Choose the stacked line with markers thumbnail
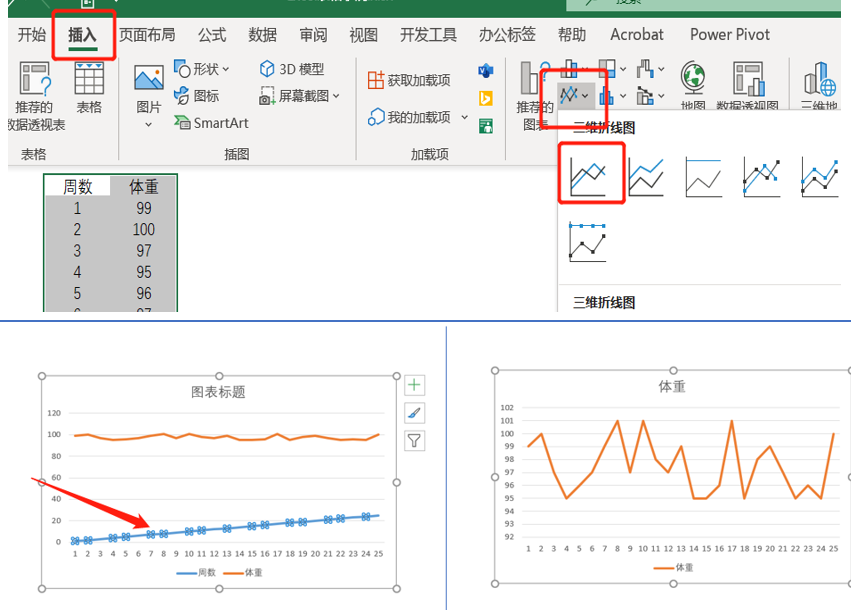The image size is (851, 610). coord(820,177)
